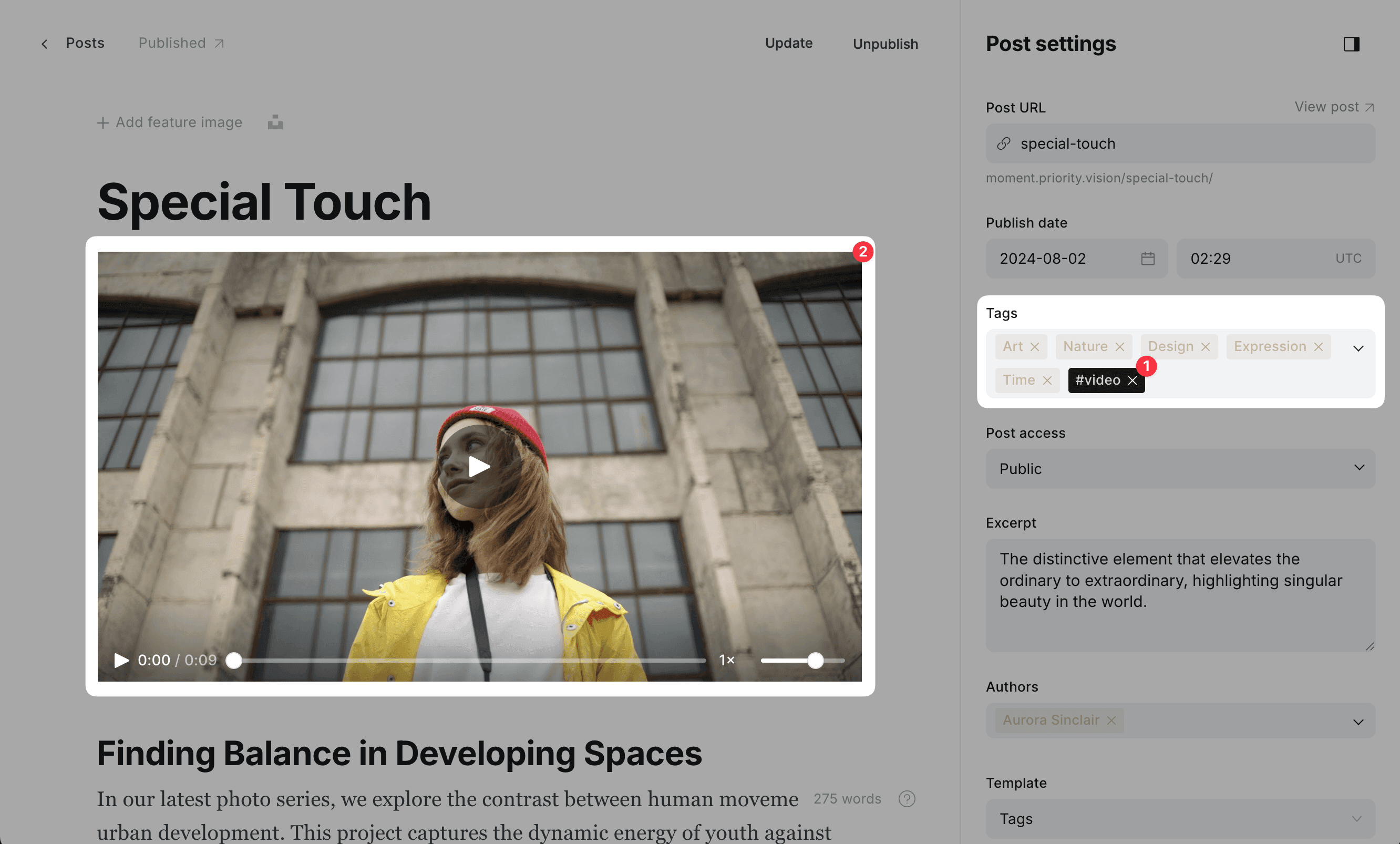
Task: Go back to Posts
Action: click(84, 43)
